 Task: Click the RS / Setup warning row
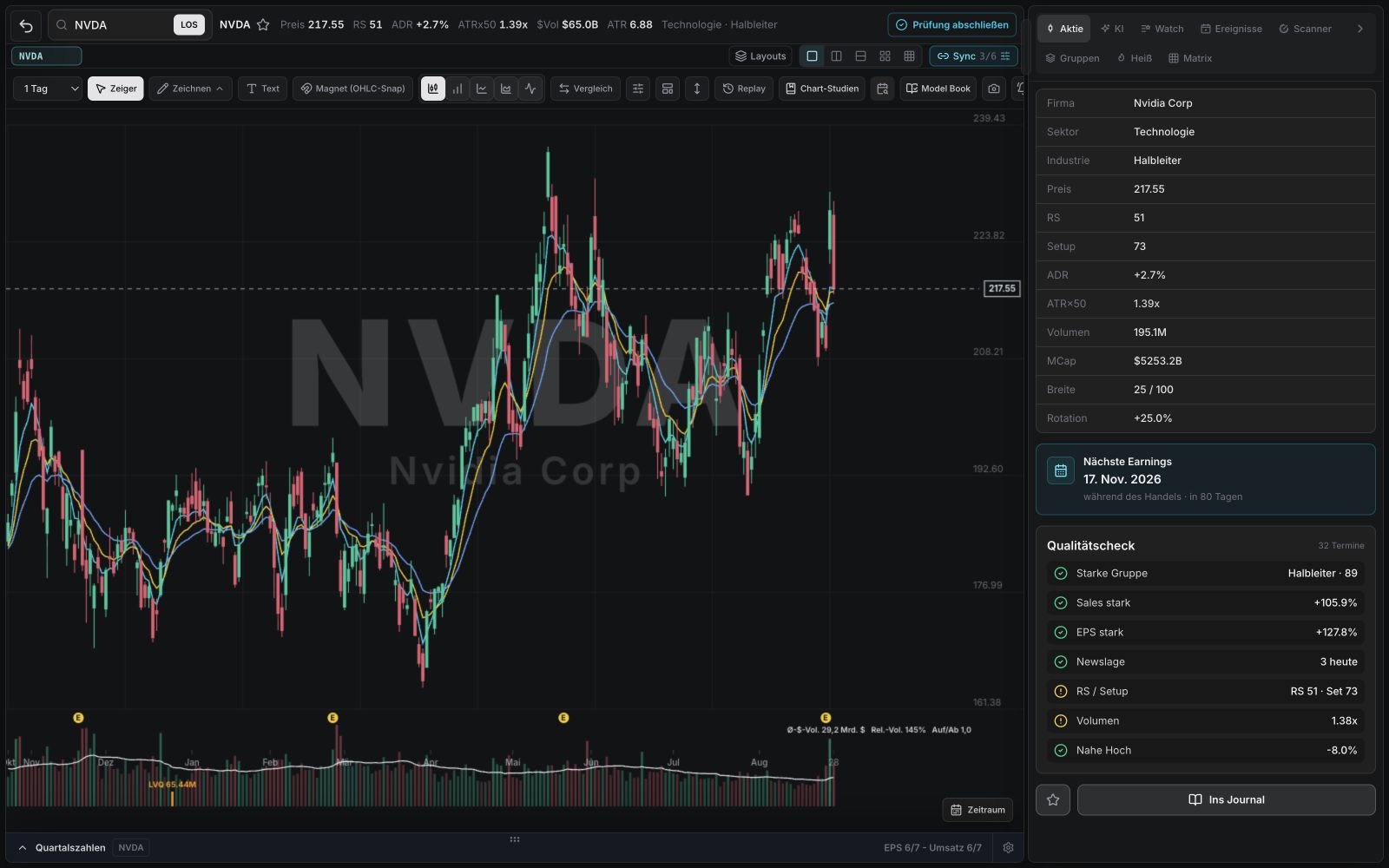(x=1205, y=692)
